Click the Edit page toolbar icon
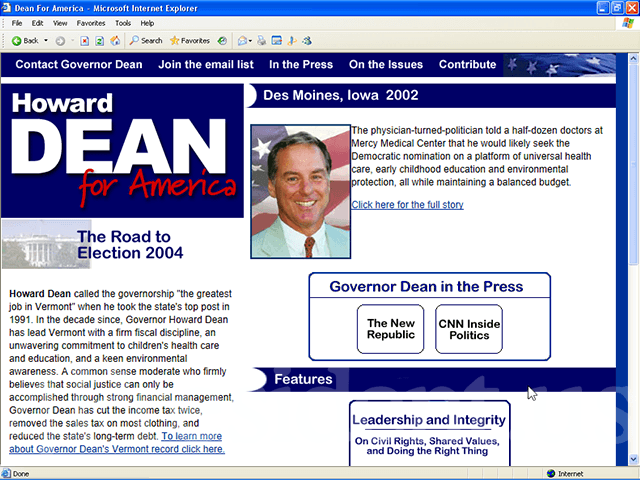This screenshot has width=640, height=480. click(x=277, y=41)
